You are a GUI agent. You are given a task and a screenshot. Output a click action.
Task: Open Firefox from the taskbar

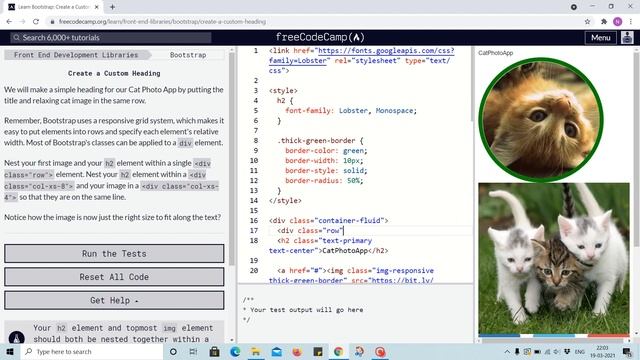pyautogui.click(x=297, y=351)
